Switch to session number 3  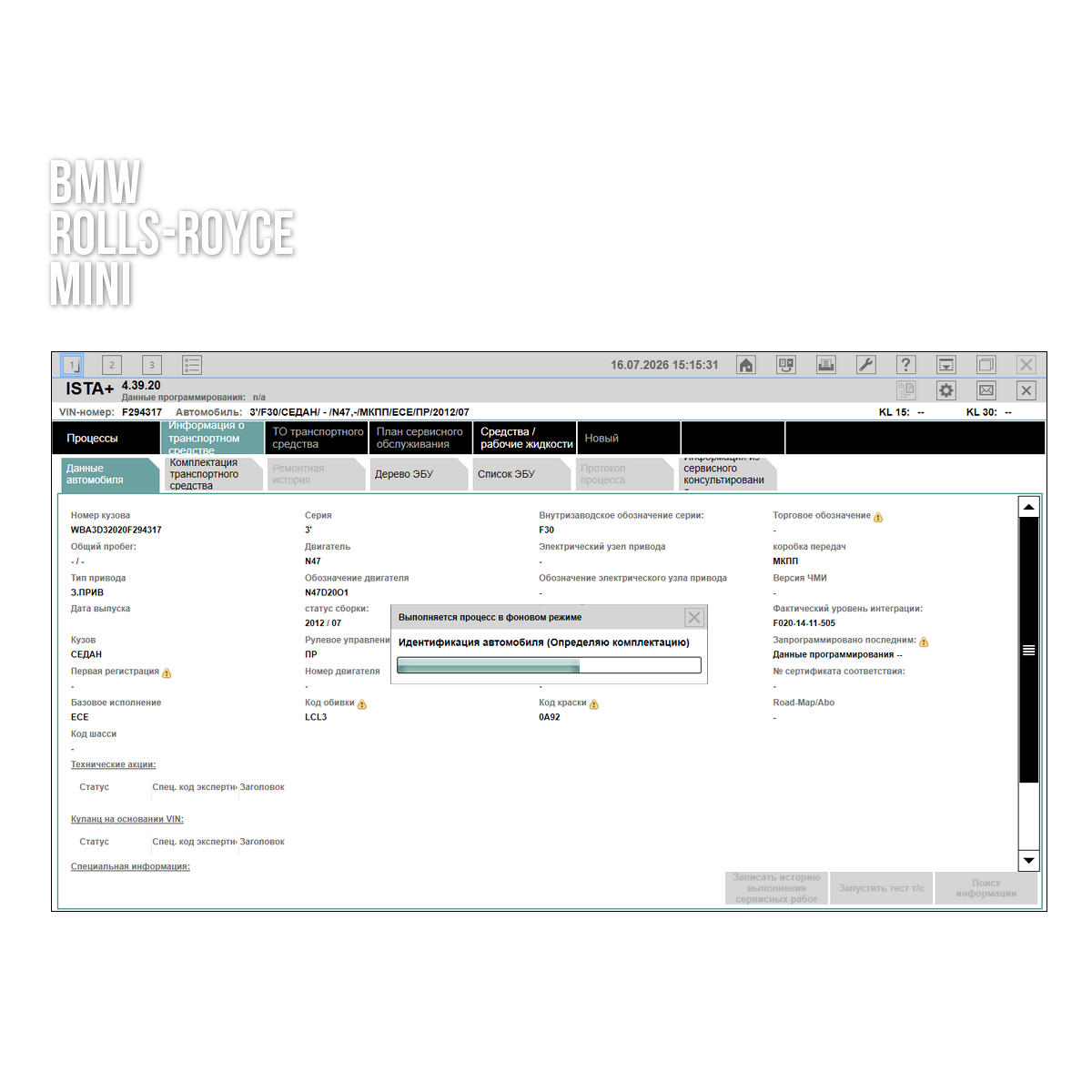click(x=152, y=365)
